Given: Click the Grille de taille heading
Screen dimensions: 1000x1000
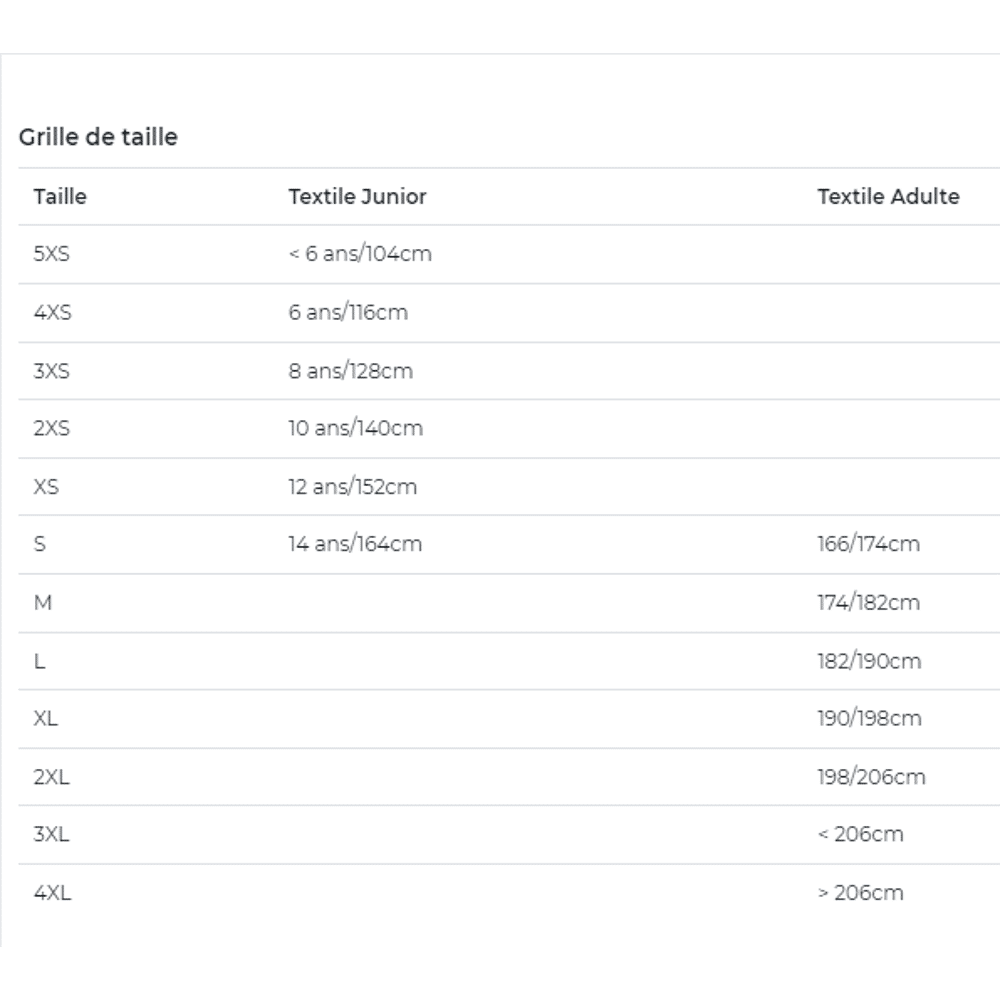Looking at the screenshot, I should [x=98, y=136].
